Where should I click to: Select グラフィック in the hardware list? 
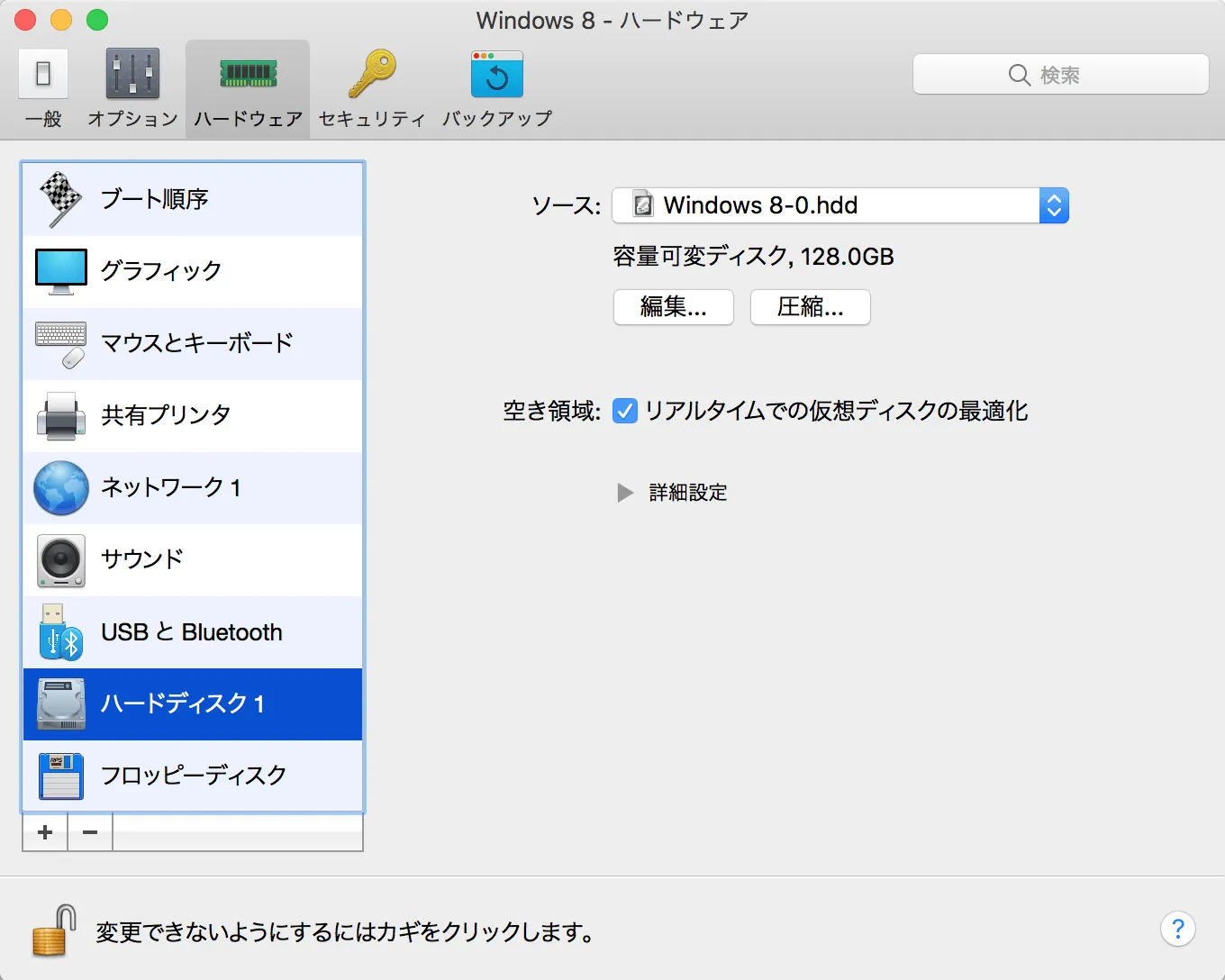pos(193,271)
